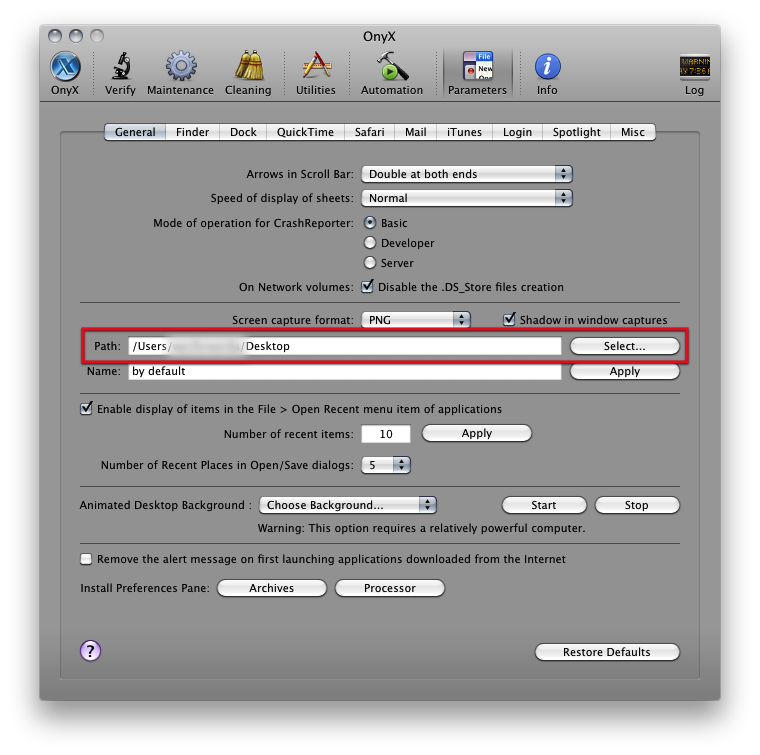
Task: Click the purple help question mark button
Action: tap(90, 650)
